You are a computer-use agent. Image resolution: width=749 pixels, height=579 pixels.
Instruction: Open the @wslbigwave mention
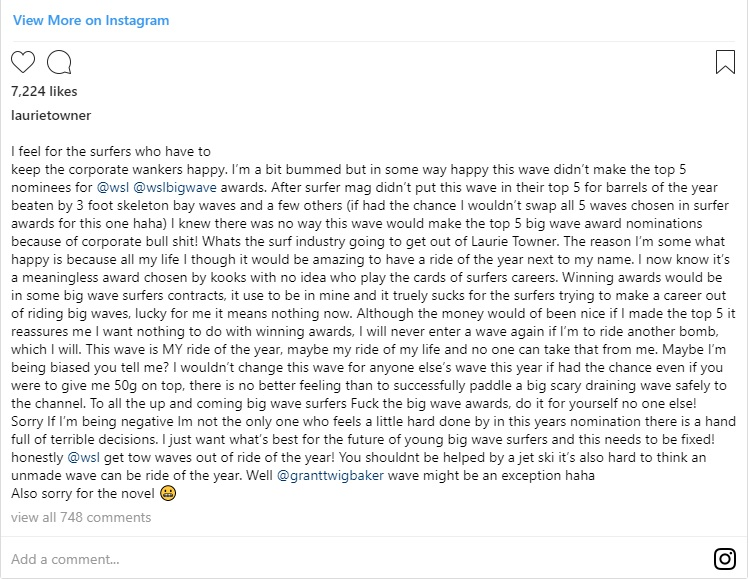pyautogui.click(x=175, y=187)
